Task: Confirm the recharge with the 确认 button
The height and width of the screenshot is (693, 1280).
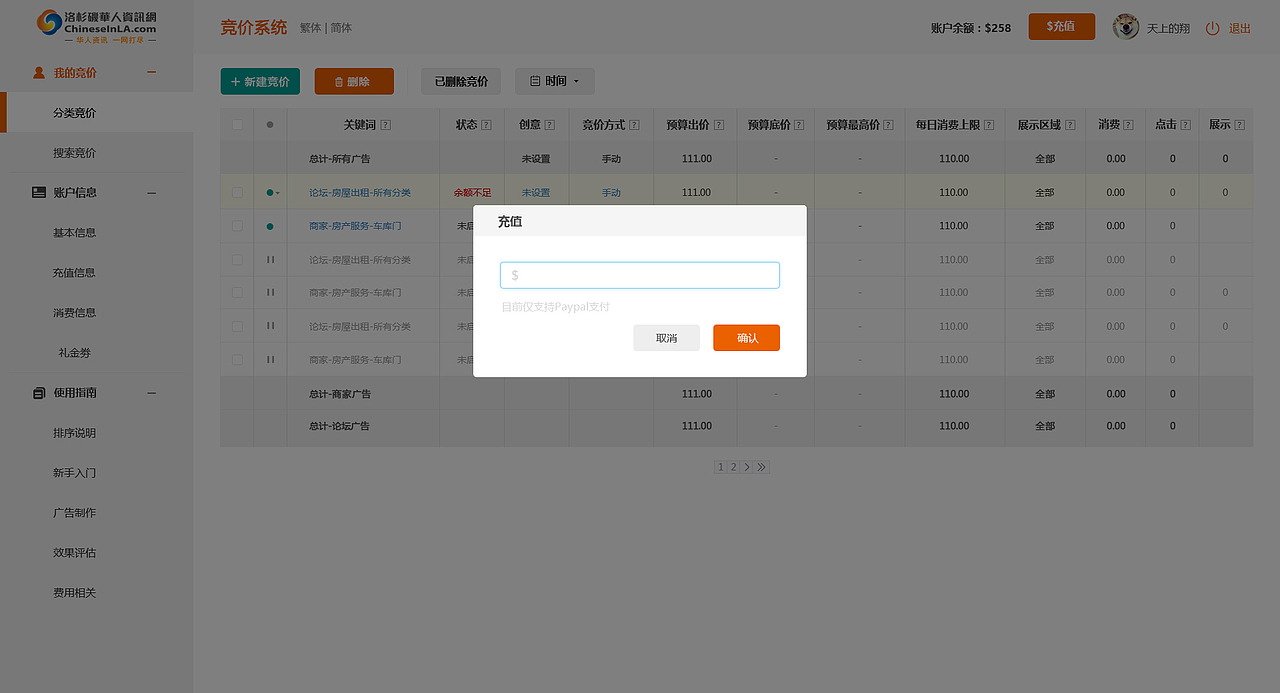Action: point(746,337)
